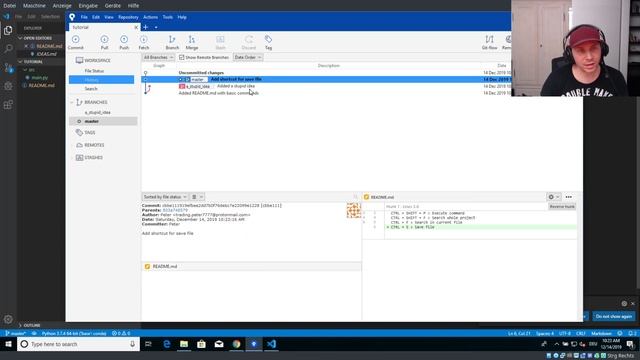The image size is (640, 360).
Task: Expand the STASHES section
Action: [72, 158]
